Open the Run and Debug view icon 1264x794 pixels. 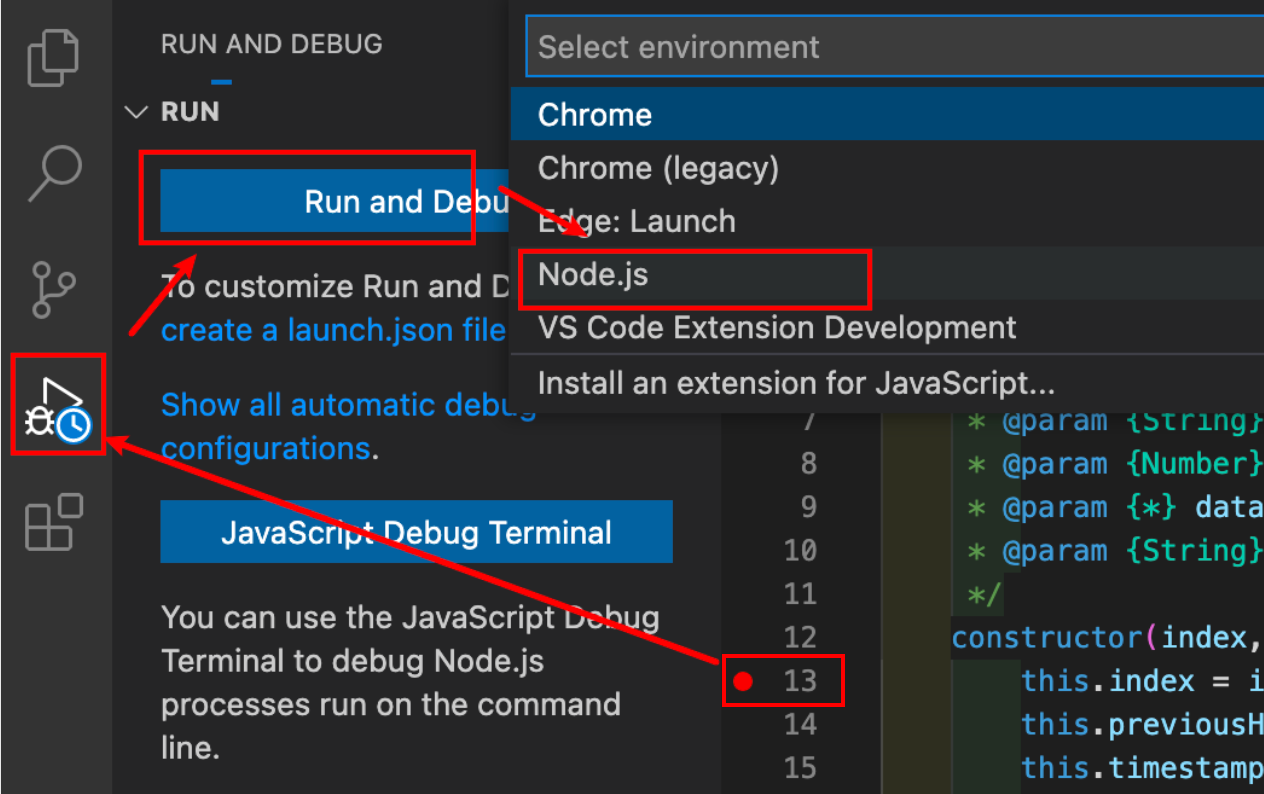pos(57,408)
